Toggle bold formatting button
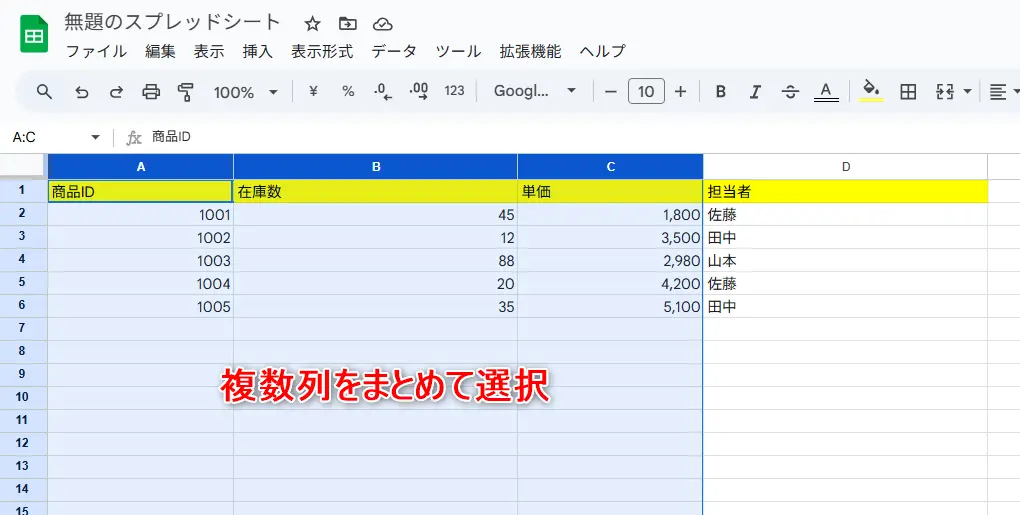This screenshot has width=1020, height=515. coord(720,92)
